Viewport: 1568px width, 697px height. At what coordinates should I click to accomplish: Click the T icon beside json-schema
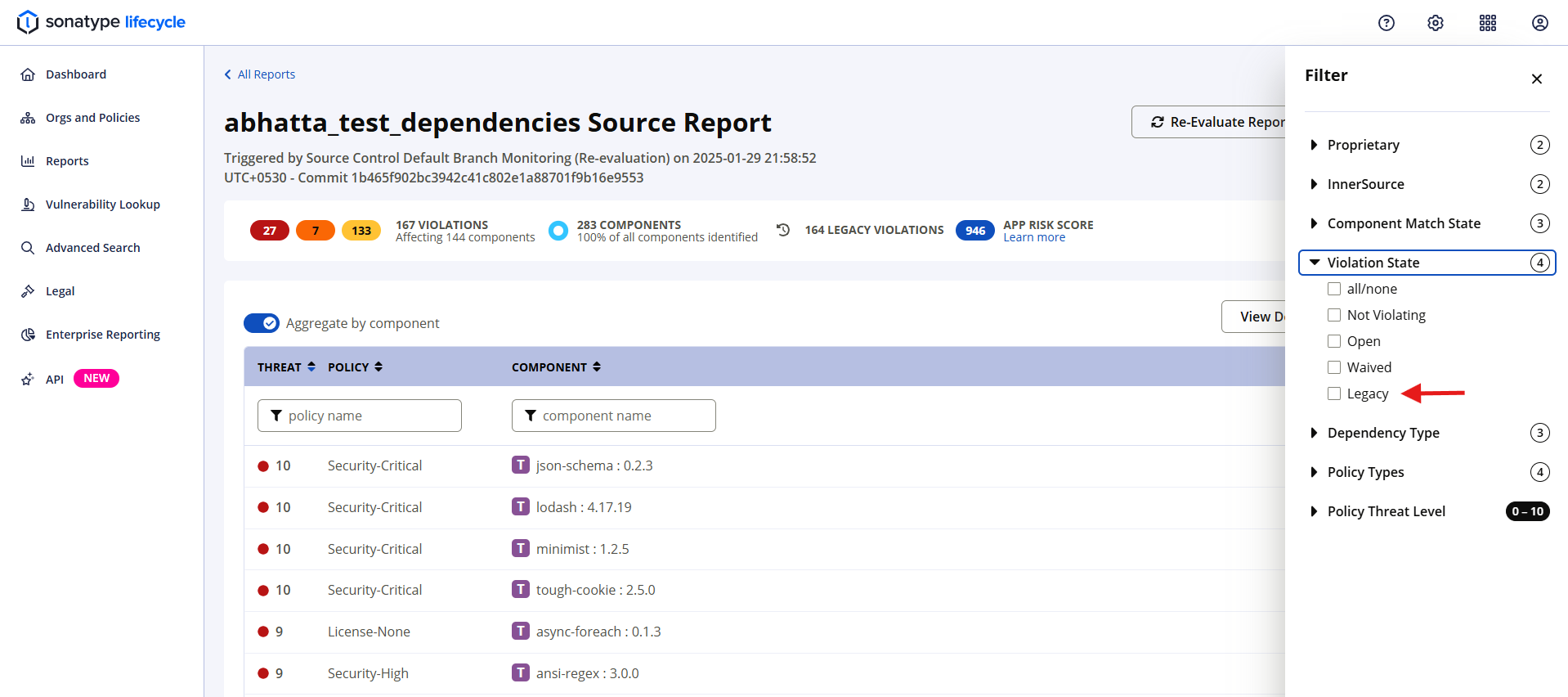pos(521,465)
